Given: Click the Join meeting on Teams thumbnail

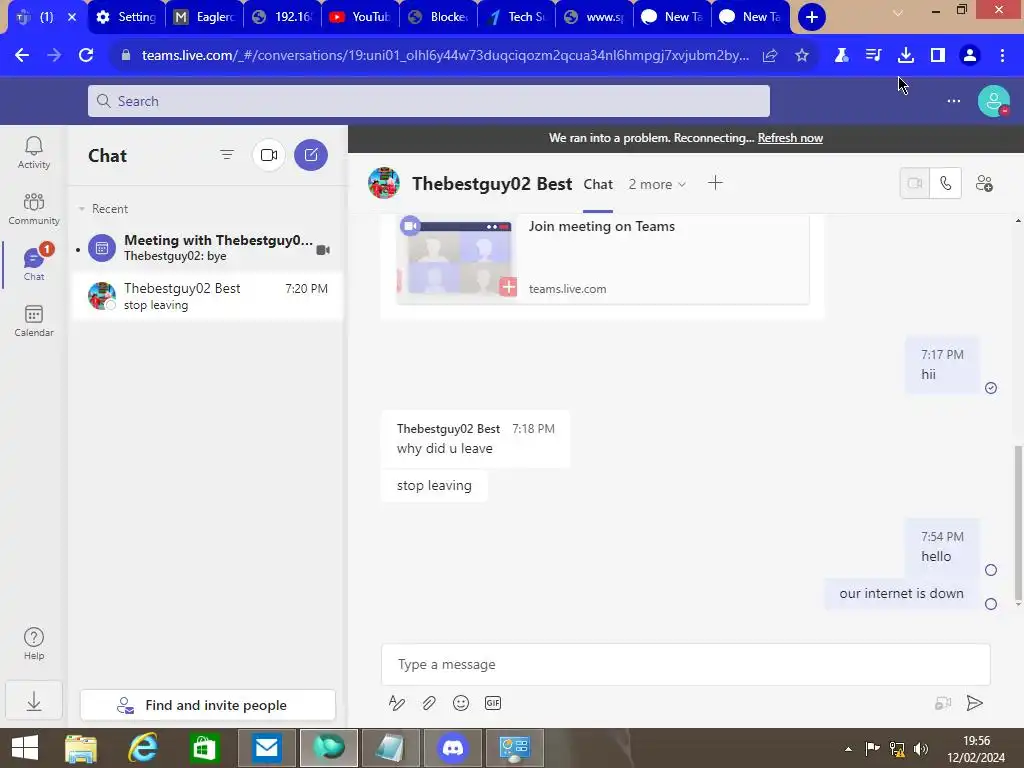Looking at the screenshot, I should [x=458, y=258].
